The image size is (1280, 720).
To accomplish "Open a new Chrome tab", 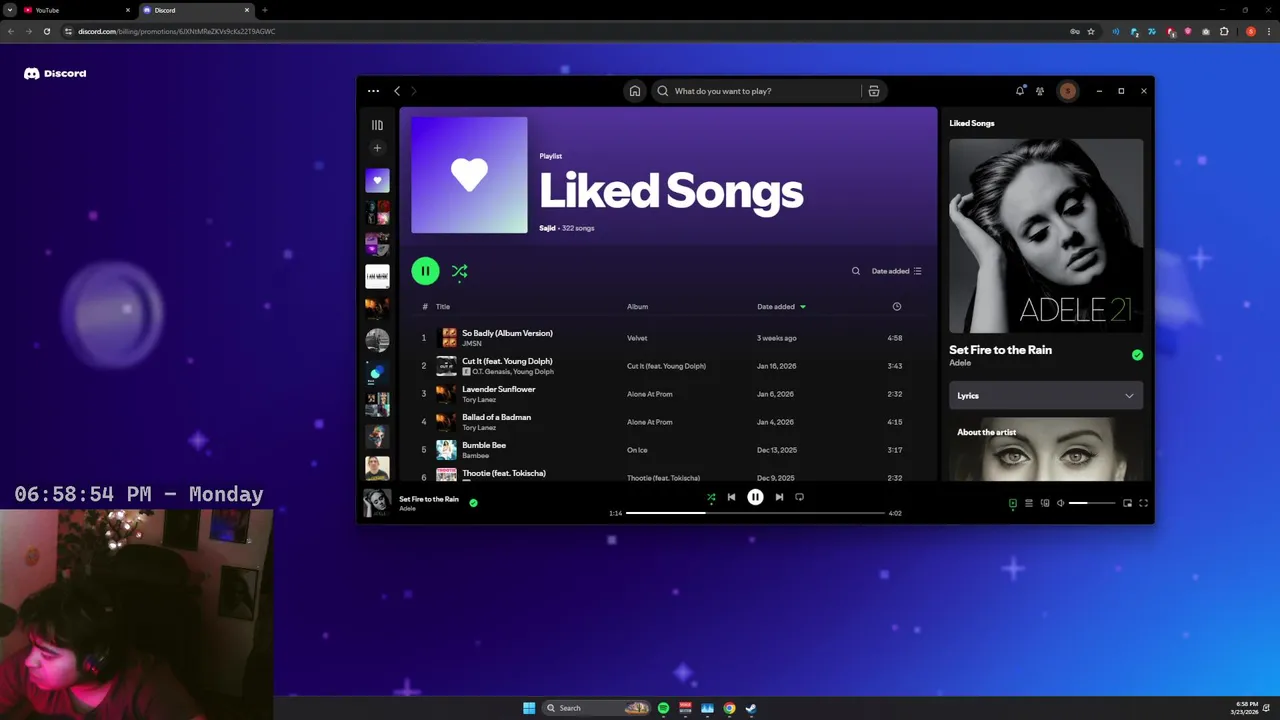I will [265, 10].
